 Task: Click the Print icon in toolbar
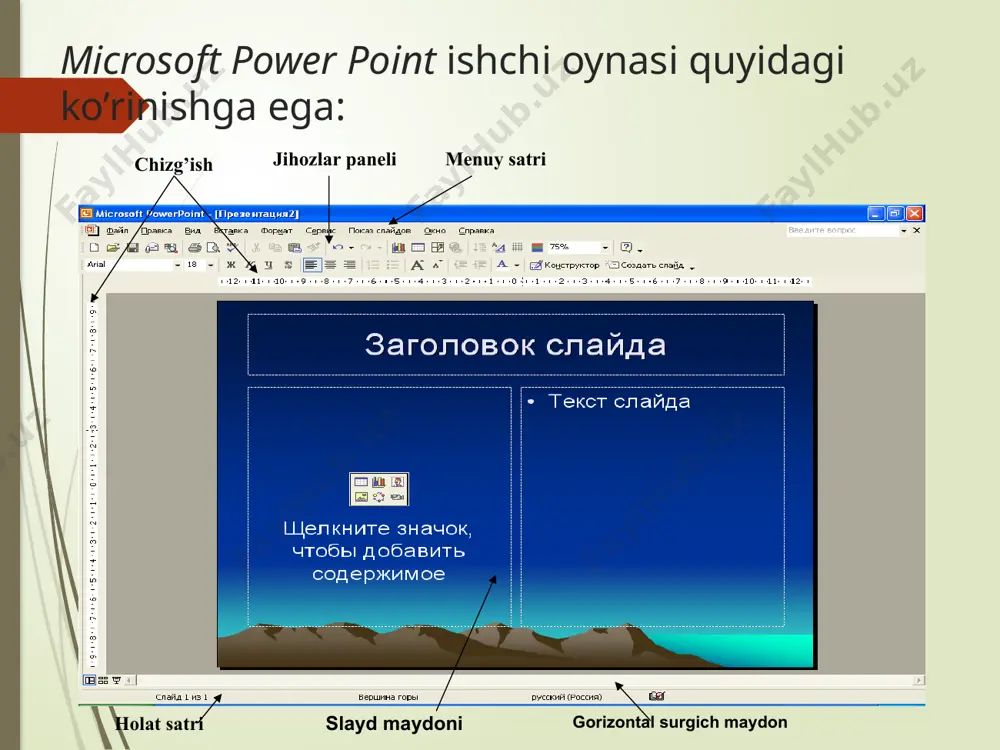pyautogui.click(x=195, y=247)
